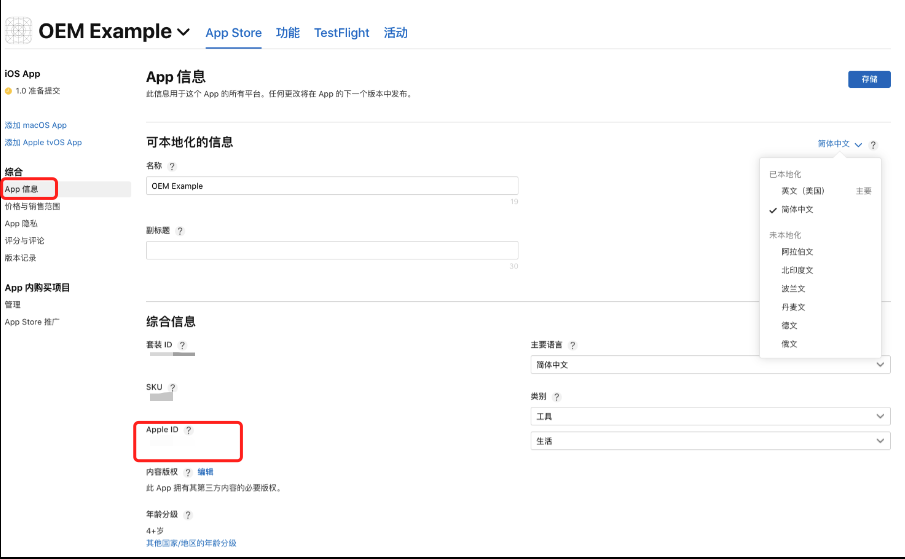The width and height of the screenshot is (905, 559).
Task: Choose checked 简体中文 in language menu
Action: point(797,209)
